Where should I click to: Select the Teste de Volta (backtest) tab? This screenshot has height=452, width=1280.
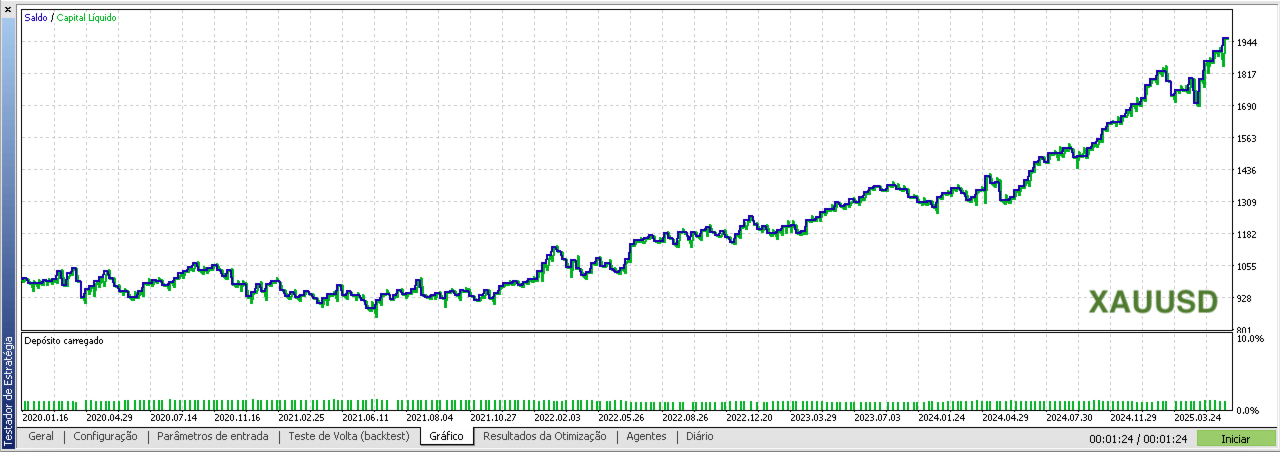click(349, 437)
